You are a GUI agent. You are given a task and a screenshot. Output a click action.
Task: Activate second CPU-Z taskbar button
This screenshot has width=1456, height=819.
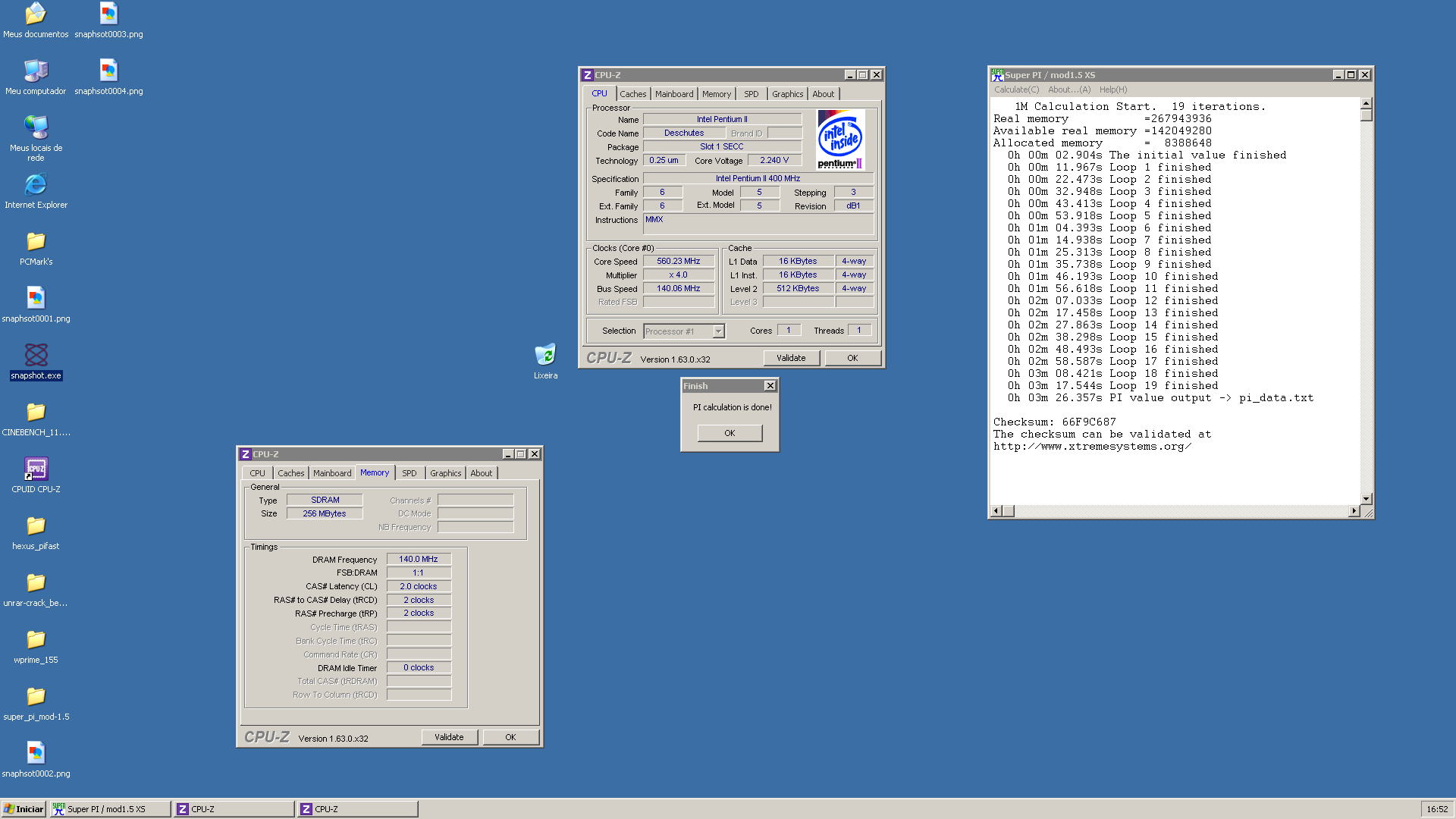pyautogui.click(x=358, y=809)
